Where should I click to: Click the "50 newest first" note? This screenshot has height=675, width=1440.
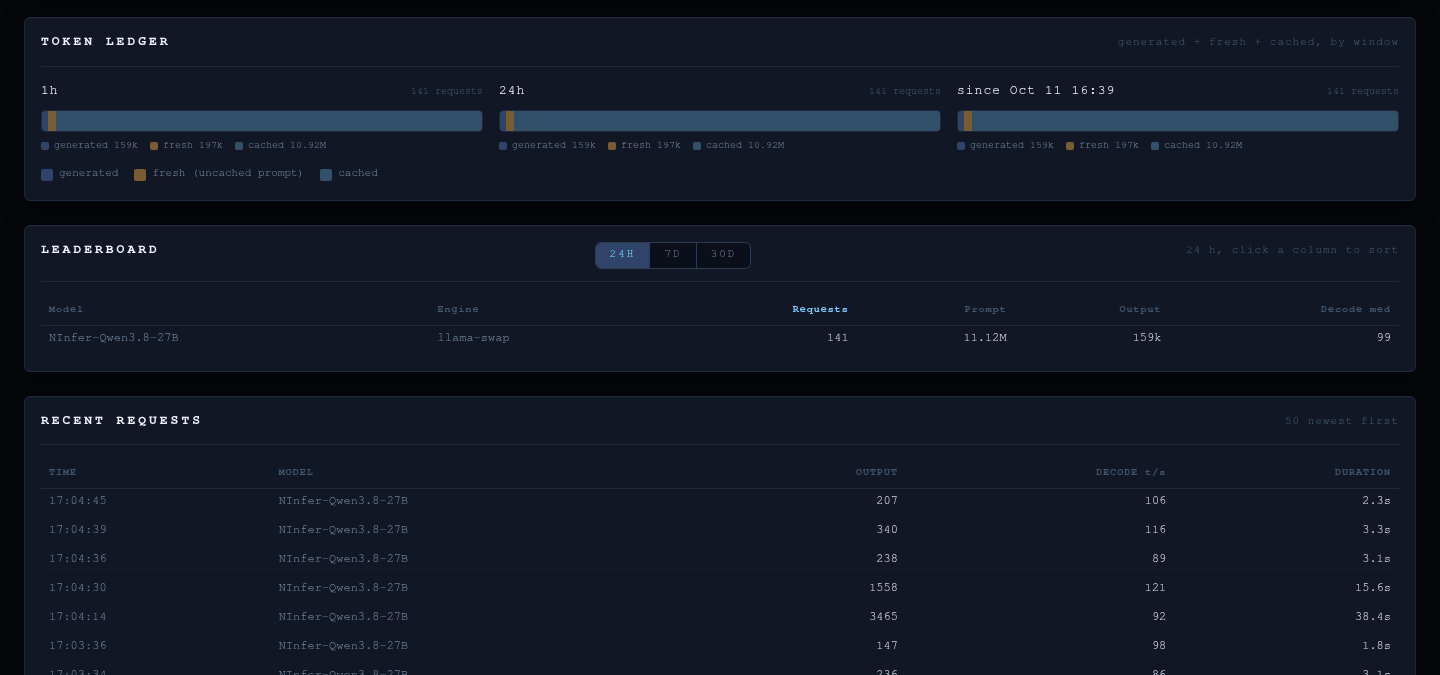[1342, 421]
